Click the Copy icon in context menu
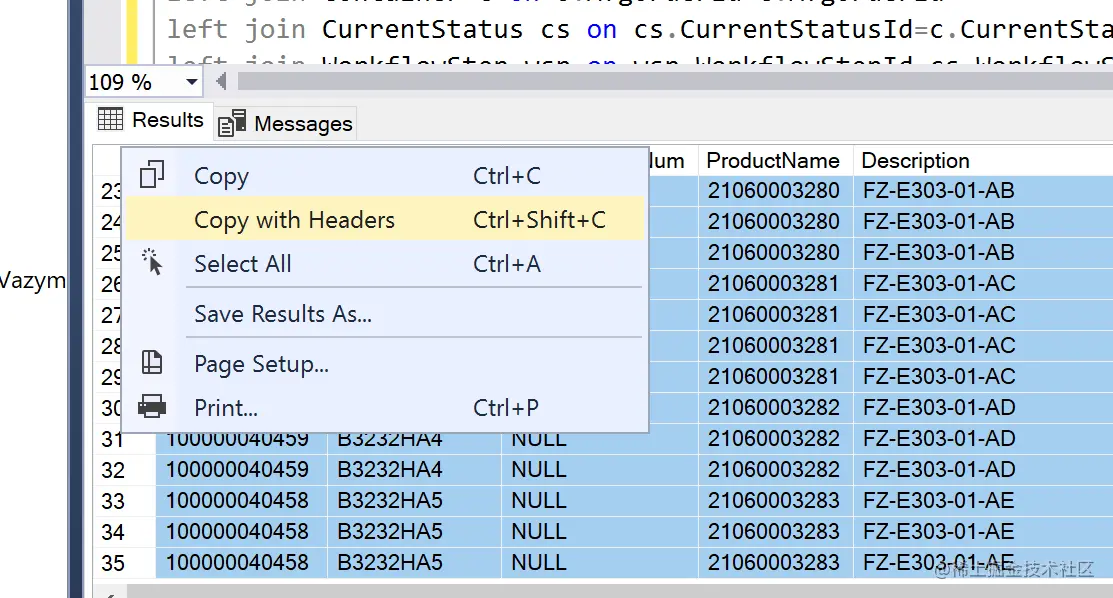This screenshot has height=598, width=1113. 152,175
